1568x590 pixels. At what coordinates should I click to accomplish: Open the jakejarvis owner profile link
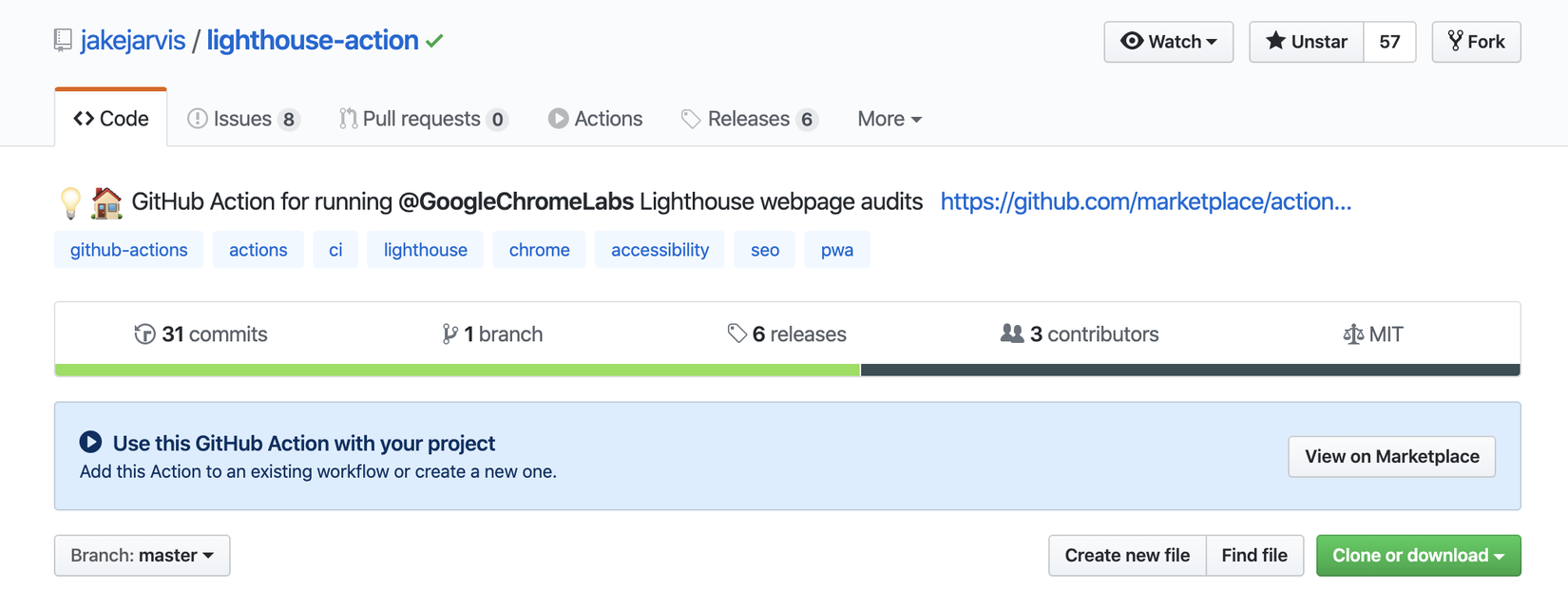click(x=133, y=41)
